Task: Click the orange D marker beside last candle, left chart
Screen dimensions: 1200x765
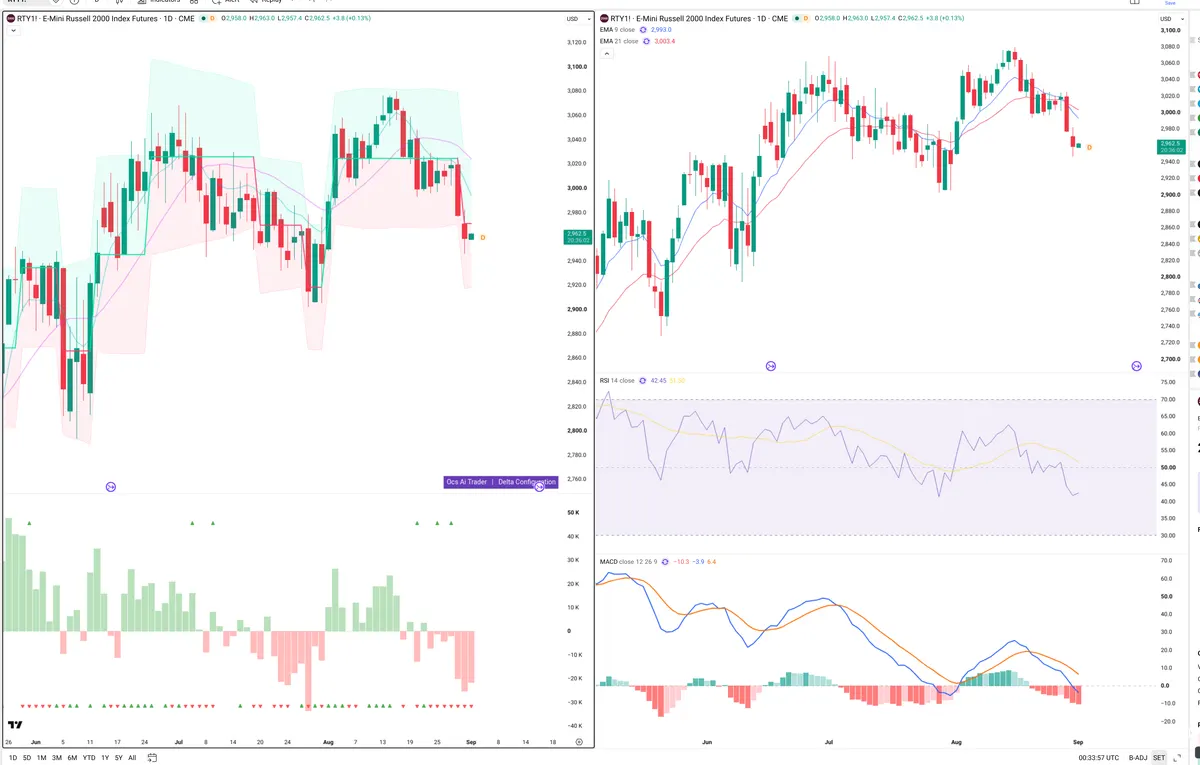Action: (x=483, y=237)
